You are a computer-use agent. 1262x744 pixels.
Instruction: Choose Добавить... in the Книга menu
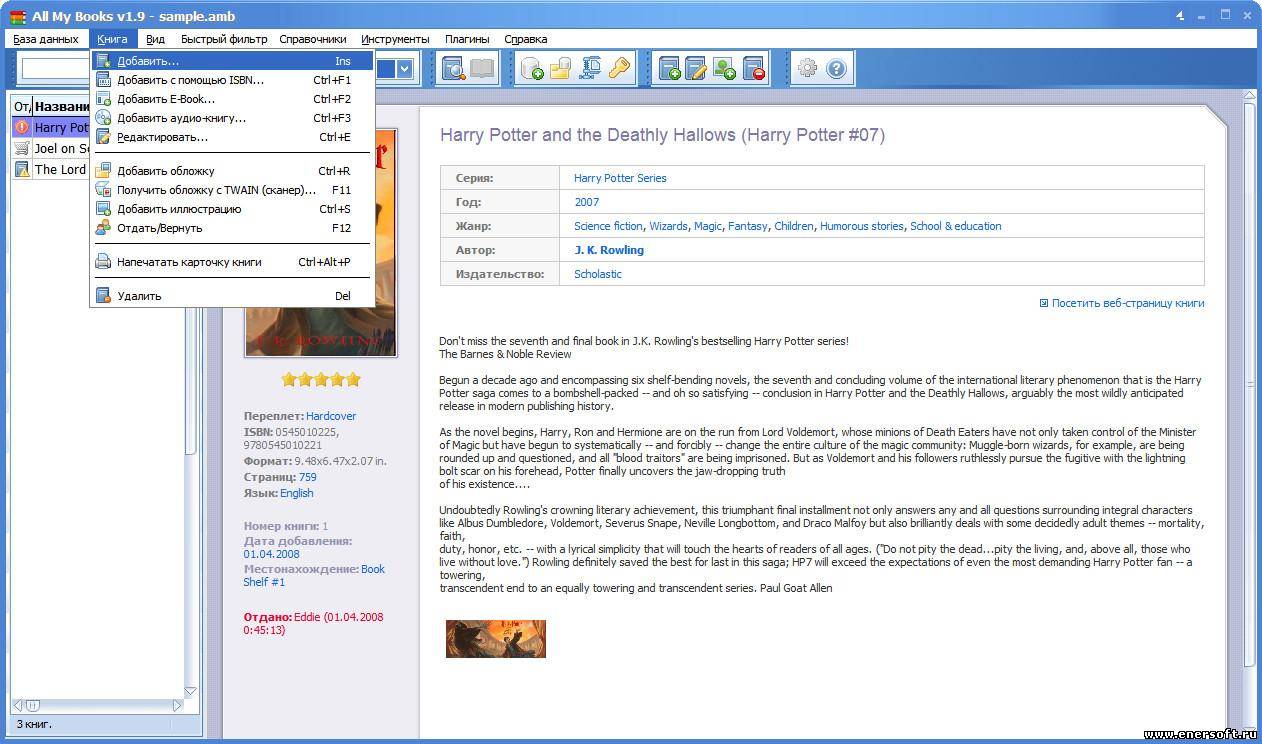[x=232, y=61]
